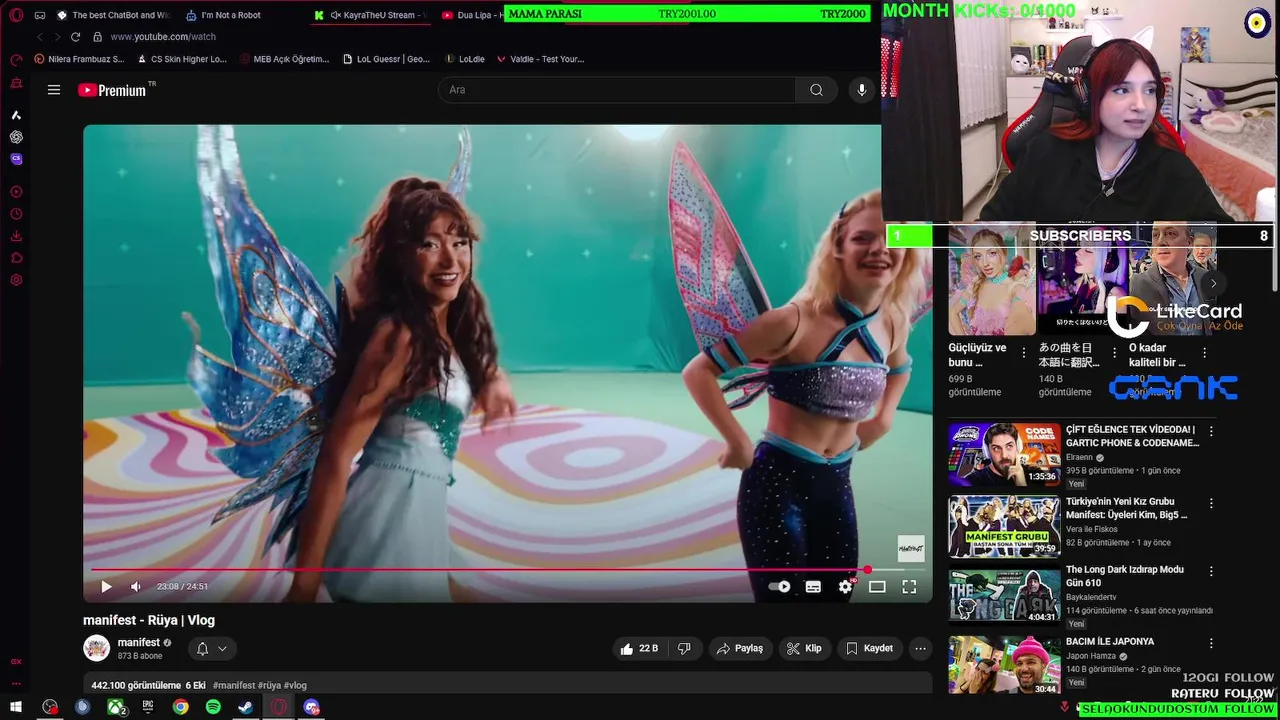Open Extensions cube in Opera sidebar

[x=16, y=258]
